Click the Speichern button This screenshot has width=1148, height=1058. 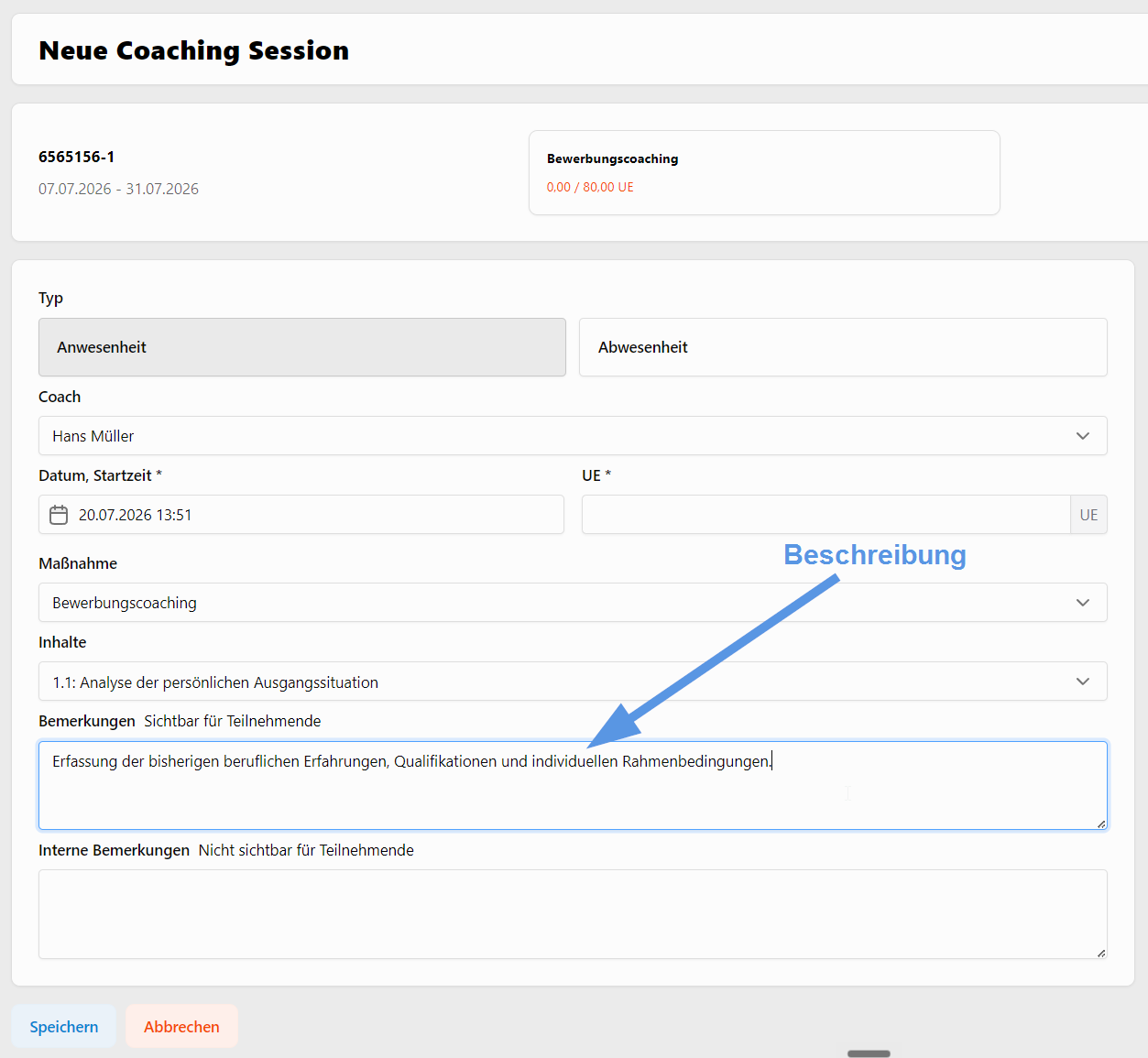coord(64,1026)
